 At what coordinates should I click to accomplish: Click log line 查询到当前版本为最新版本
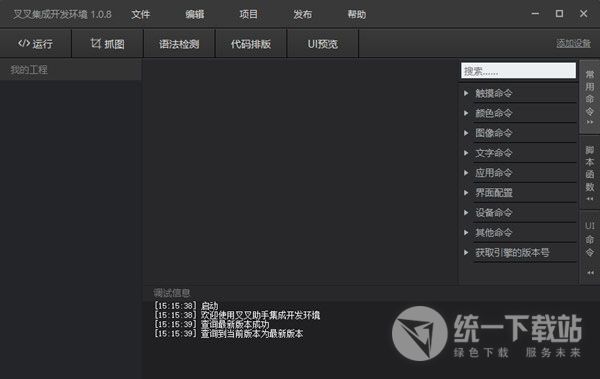coord(252,333)
